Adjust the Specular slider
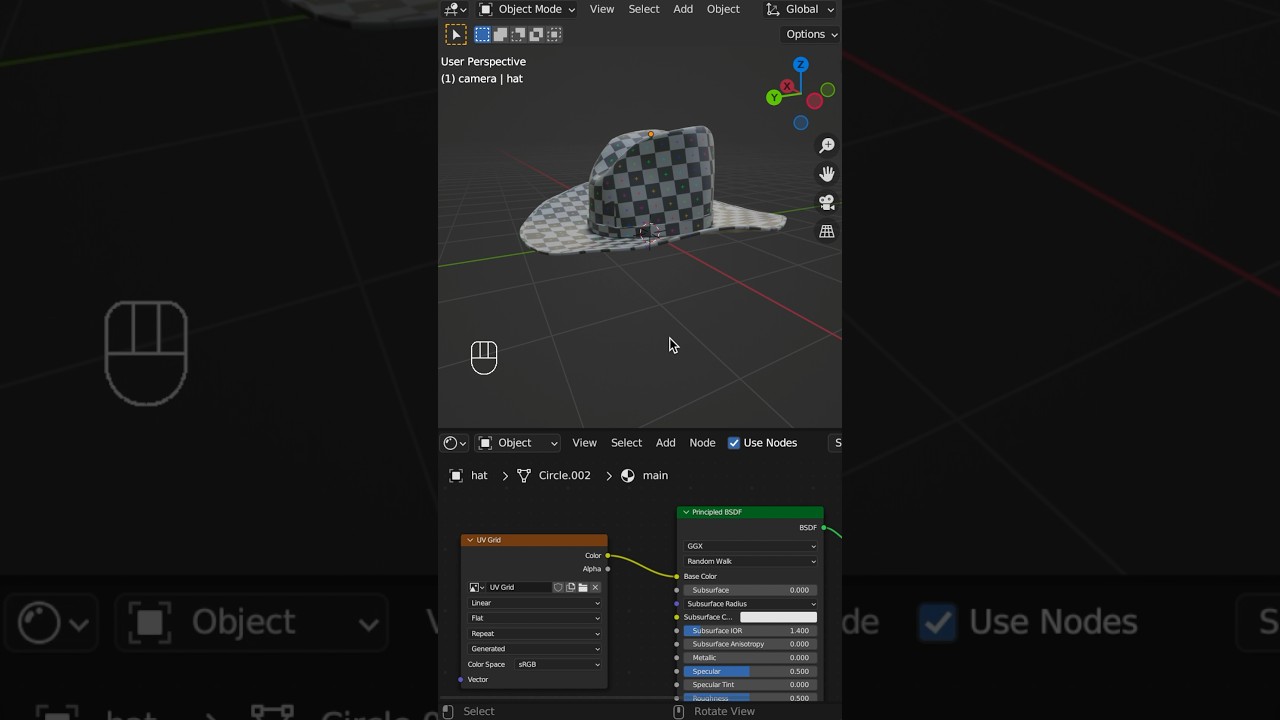 (751, 672)
